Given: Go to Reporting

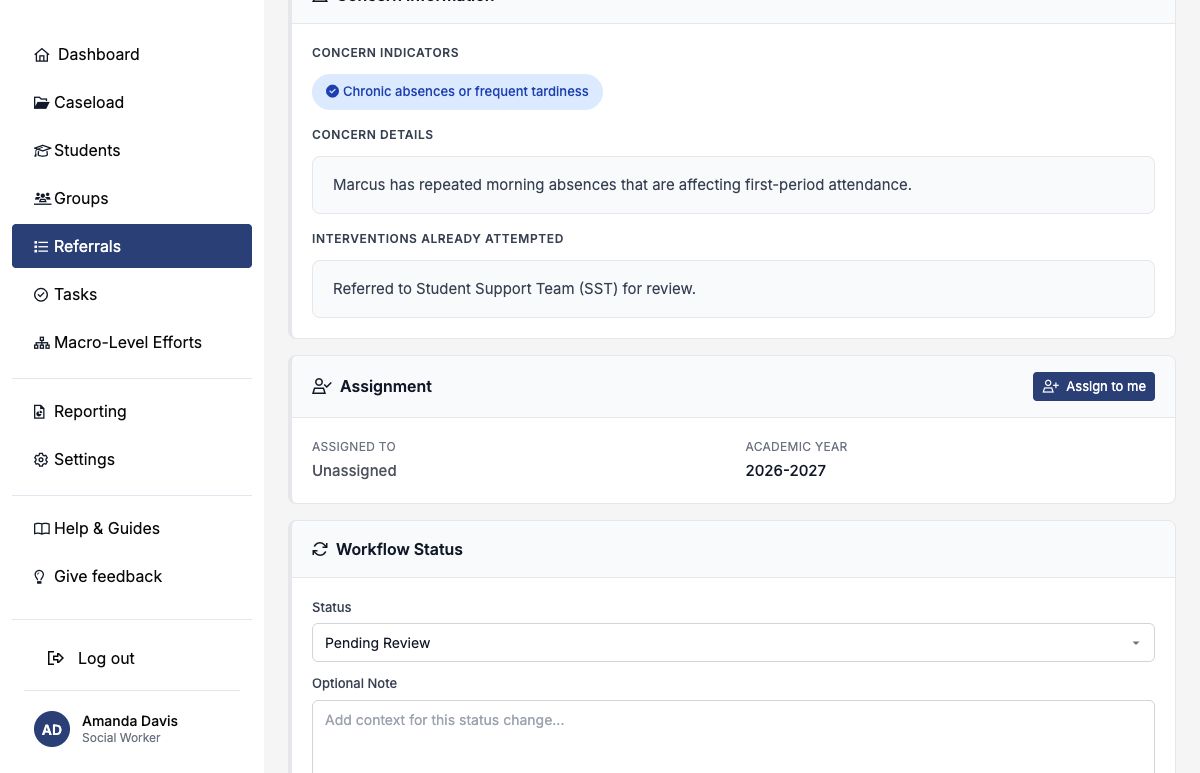Looking at the screenshot, I should click(132, 411).
